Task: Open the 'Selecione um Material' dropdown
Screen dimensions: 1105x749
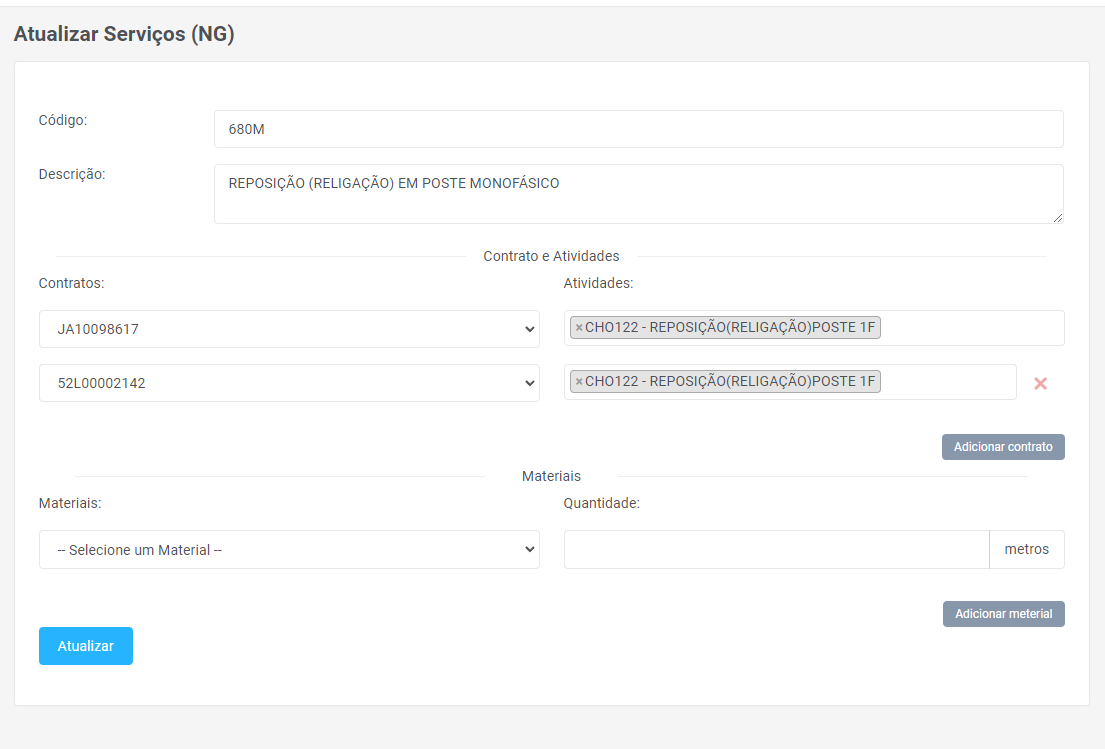Action: tap(289, 550)
